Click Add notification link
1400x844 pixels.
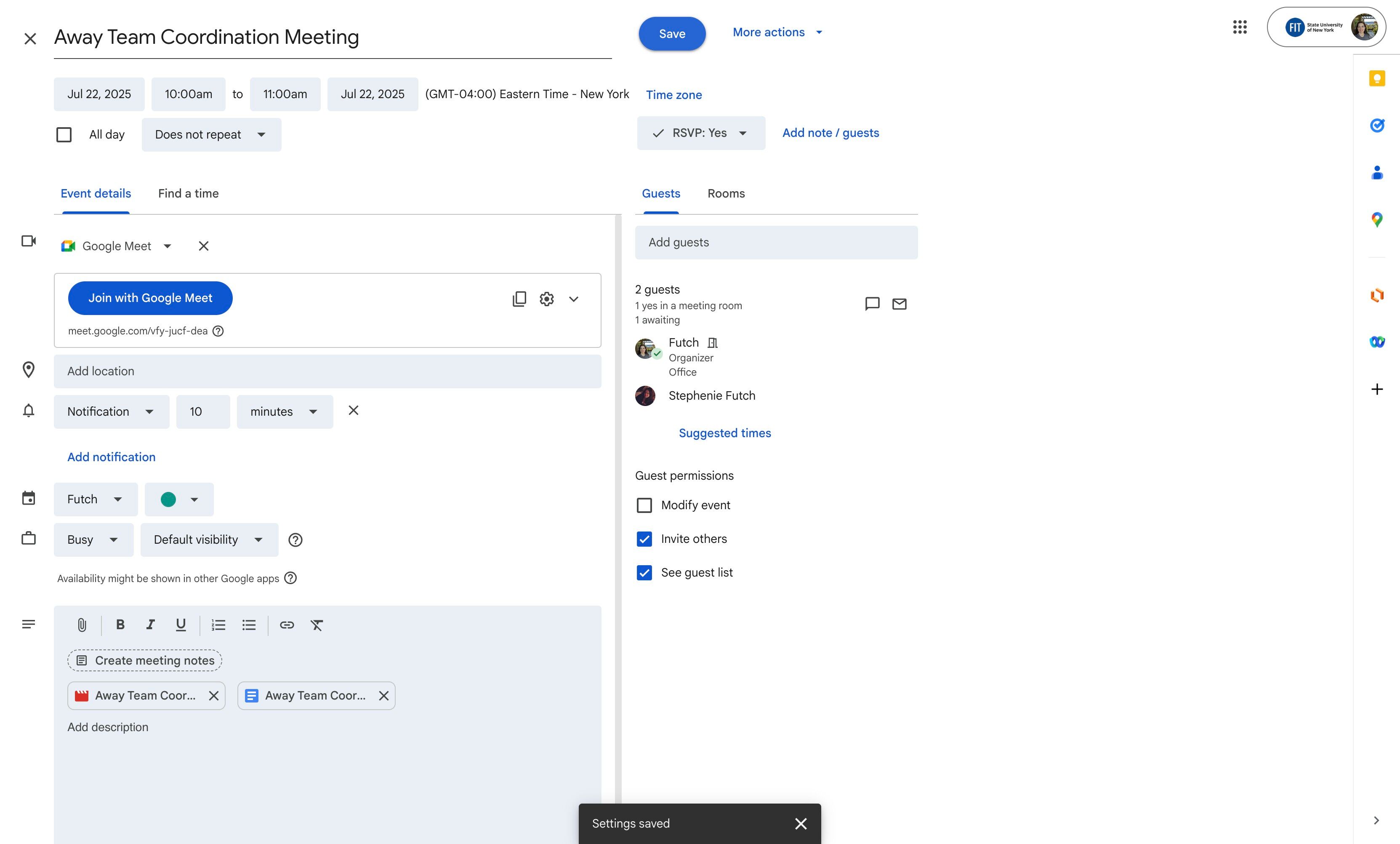[x=112, y=457]
